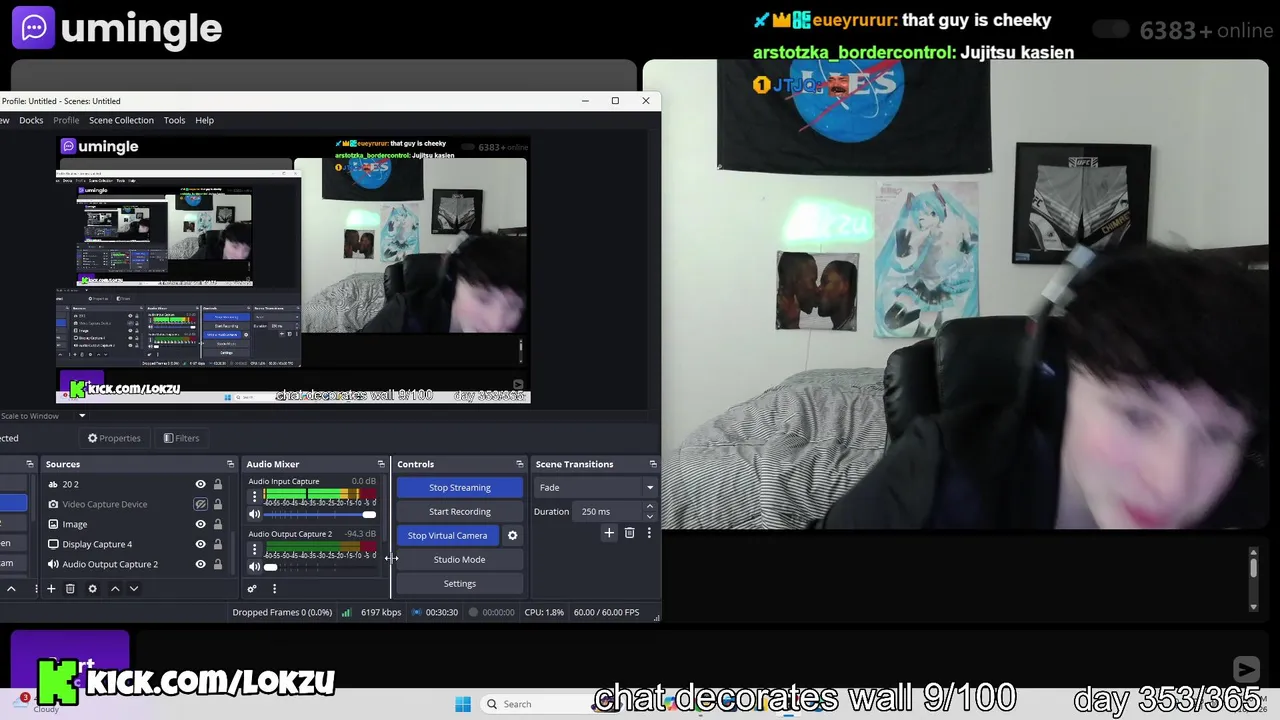Move scene up arrow in Scenes toolbar
1280x720 pixels.
(12, 589)
